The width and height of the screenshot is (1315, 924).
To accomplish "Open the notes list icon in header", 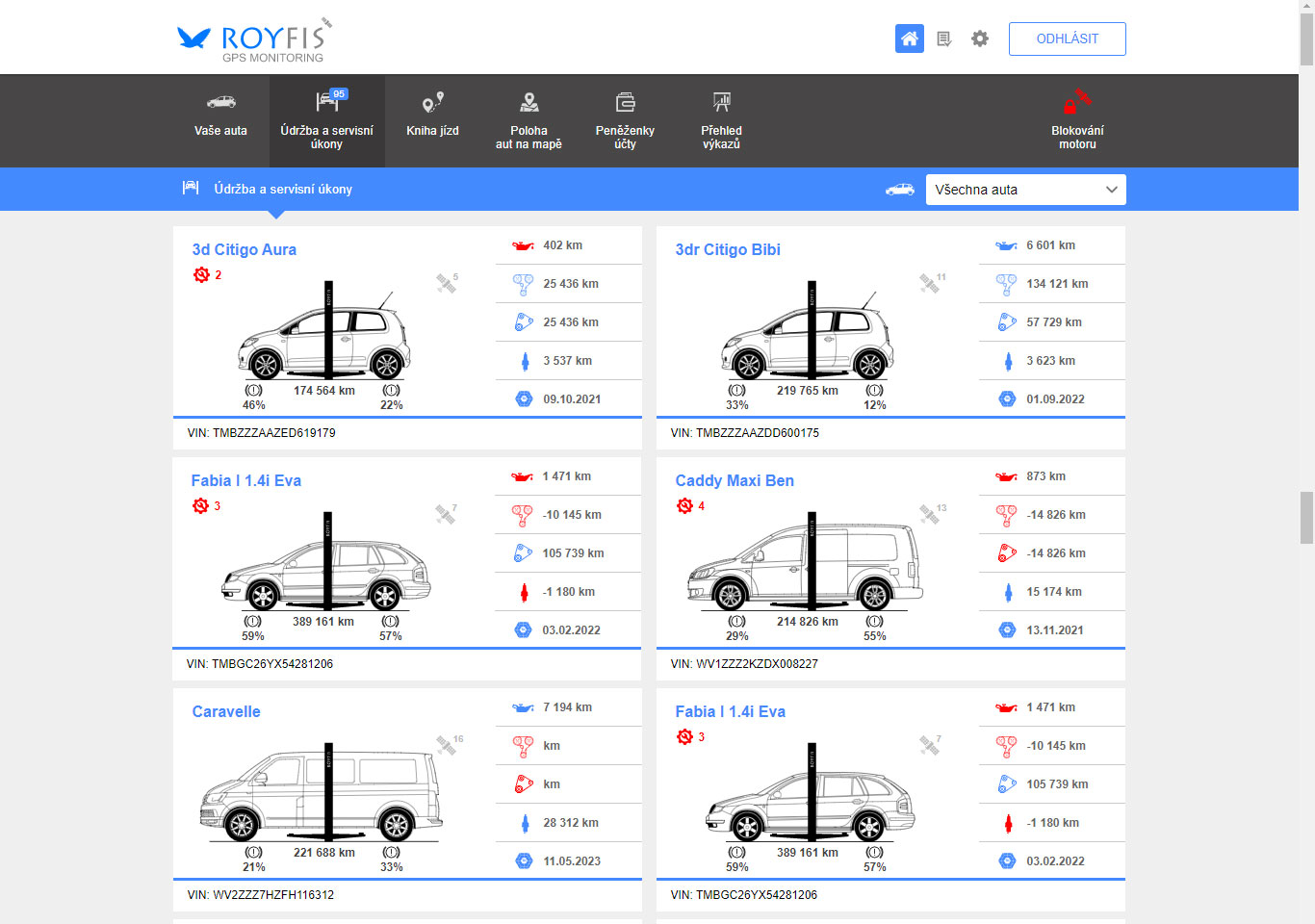I will (x=944, y=38).
